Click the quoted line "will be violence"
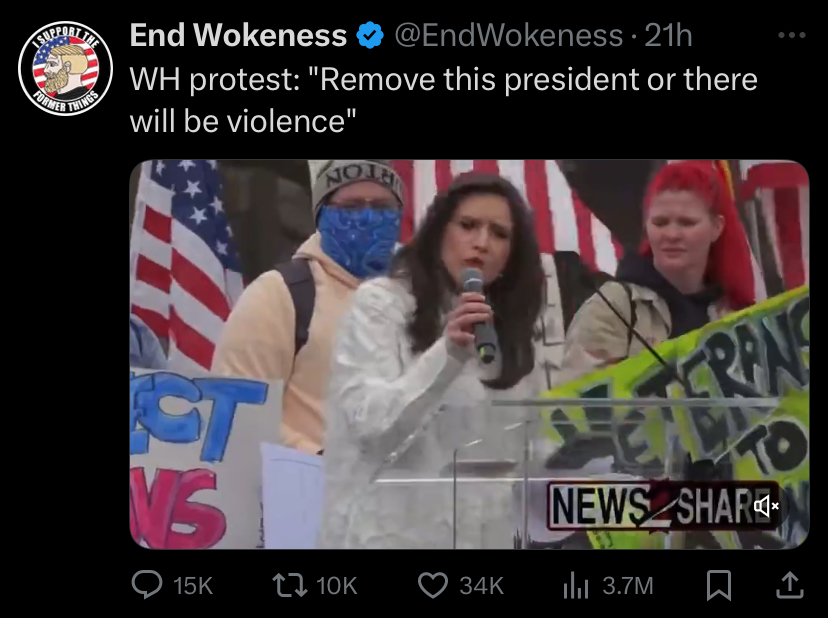Screen dimensions: 828x618 pos(243,121)
